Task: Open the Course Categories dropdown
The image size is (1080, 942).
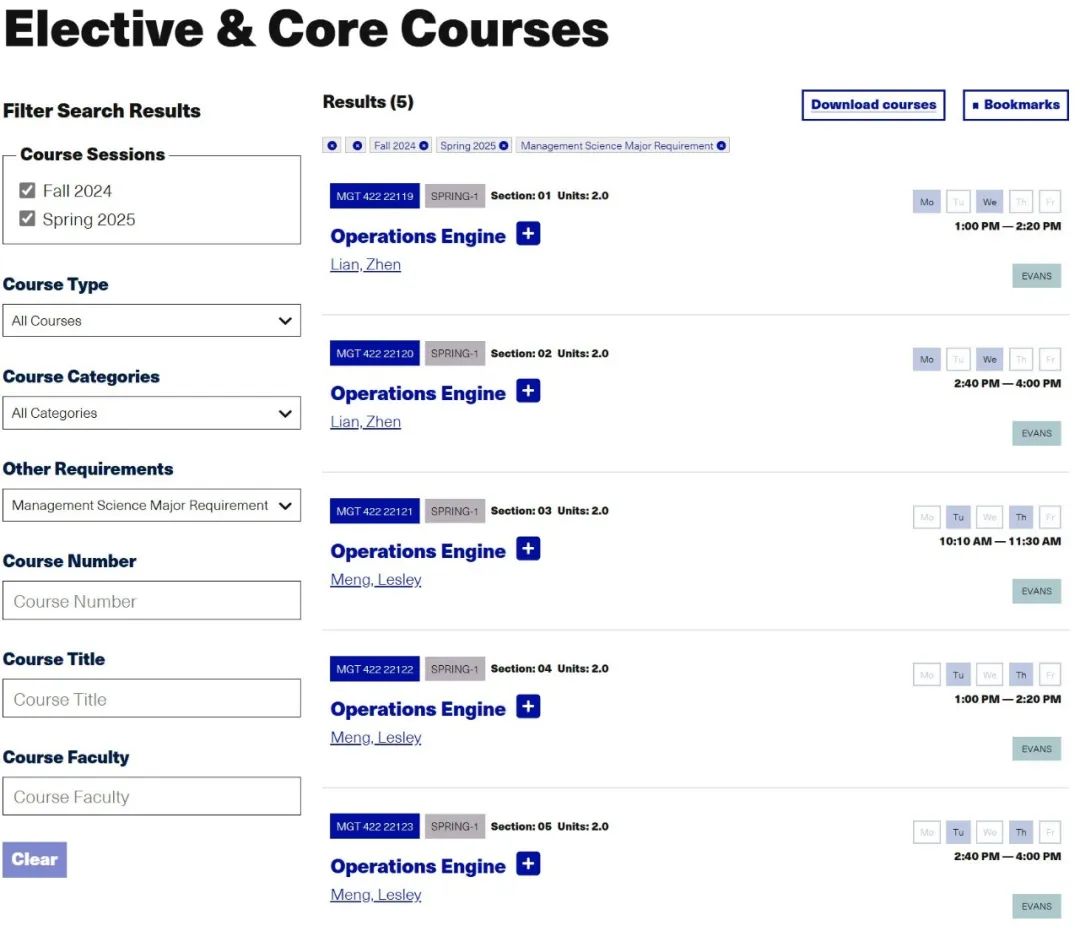Action: pyautogui.click(x=151, y=413)
